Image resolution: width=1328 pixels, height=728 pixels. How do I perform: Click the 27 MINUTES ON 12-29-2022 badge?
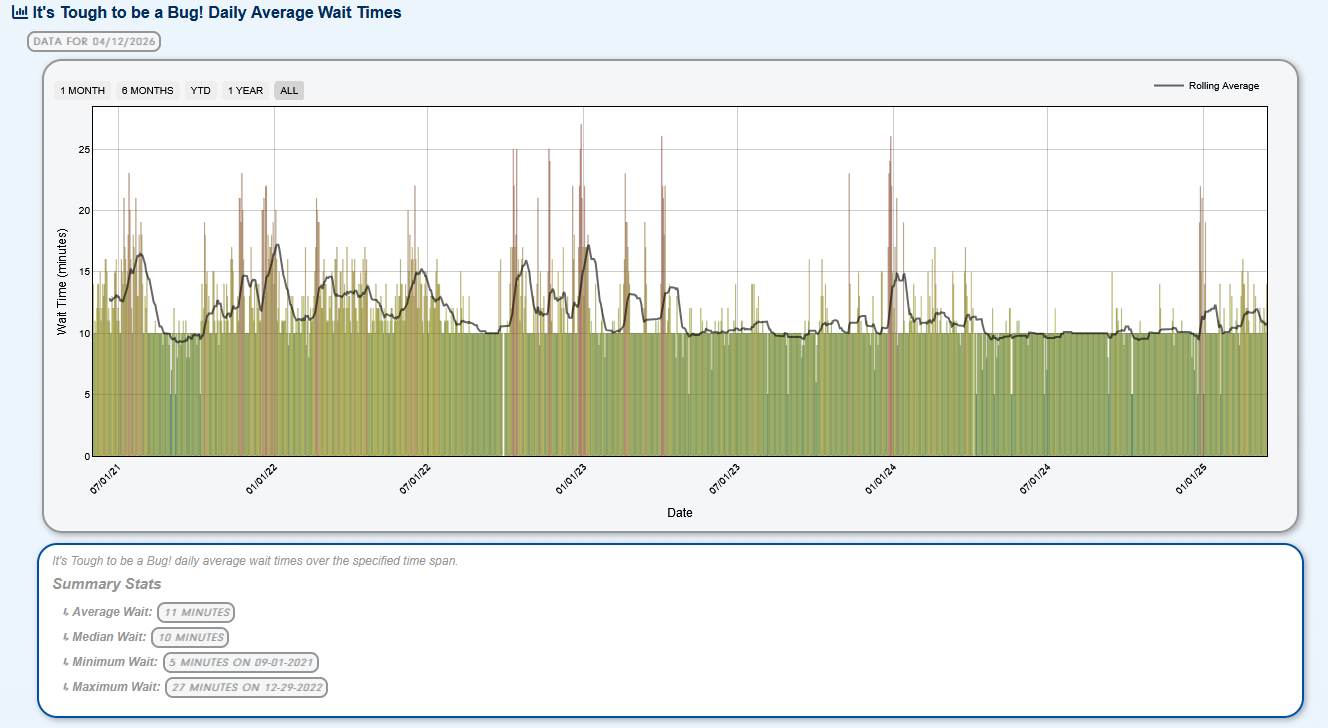click(x=245, y=687)
